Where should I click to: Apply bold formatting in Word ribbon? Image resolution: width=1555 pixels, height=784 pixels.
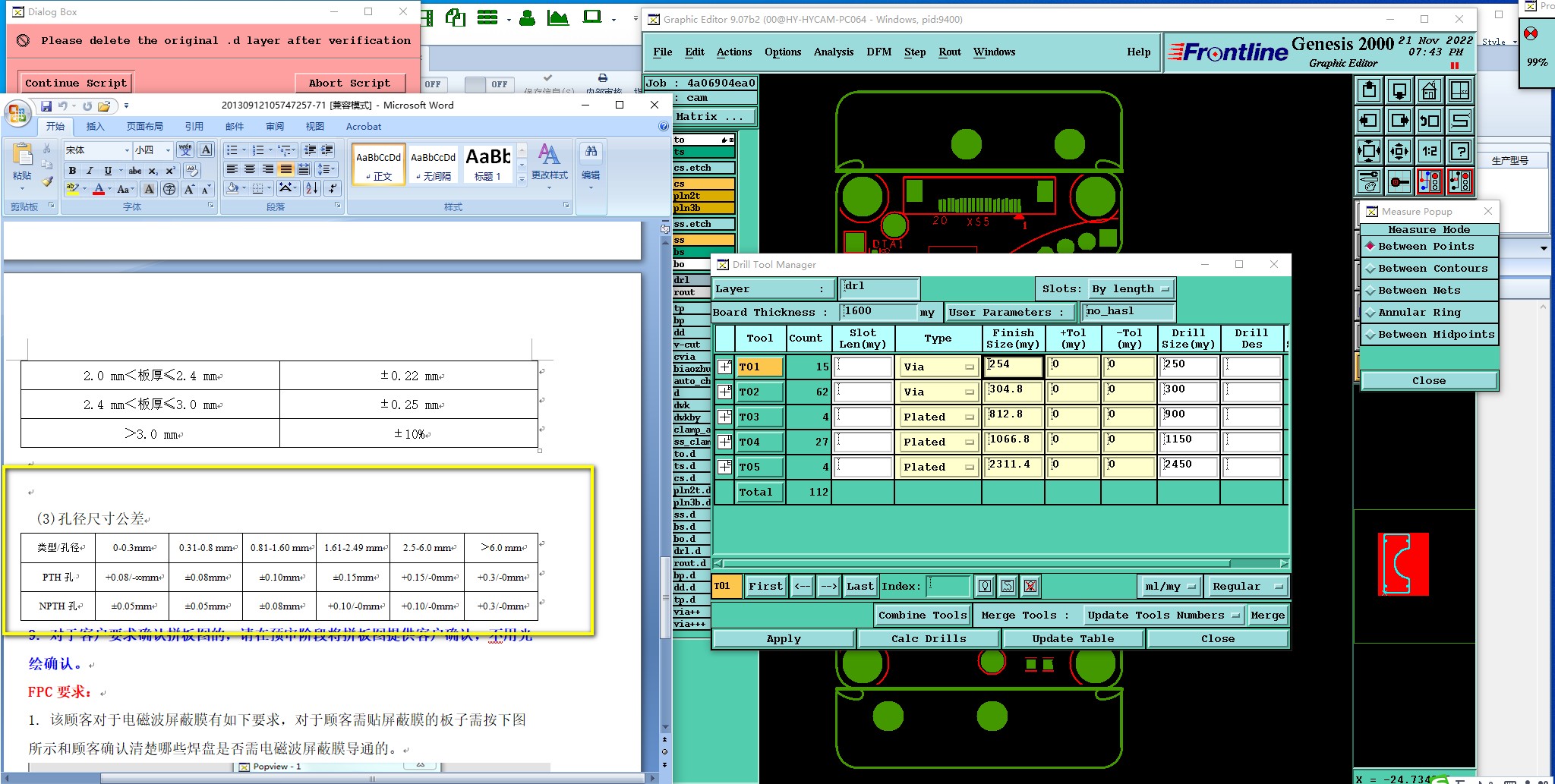(72, 171)
